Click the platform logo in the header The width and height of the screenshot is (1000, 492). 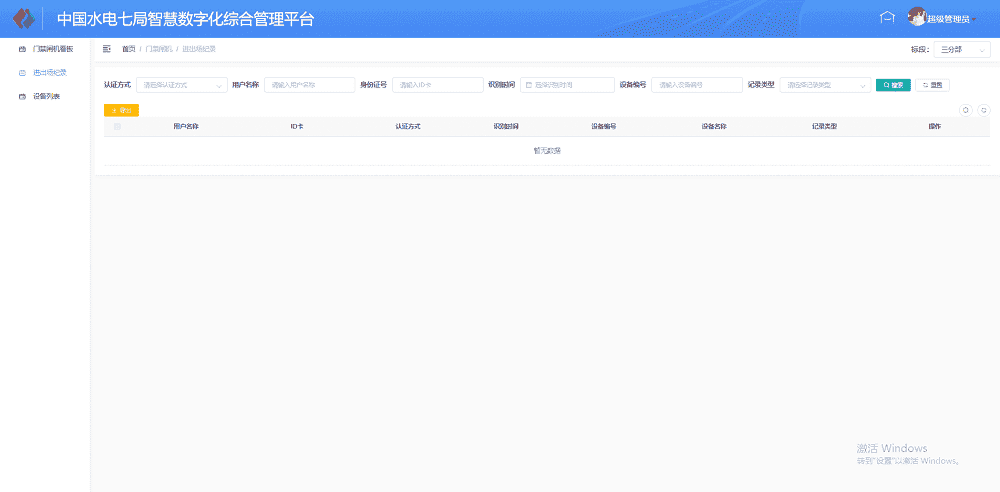pyautogui.click(x=23, y=19)
